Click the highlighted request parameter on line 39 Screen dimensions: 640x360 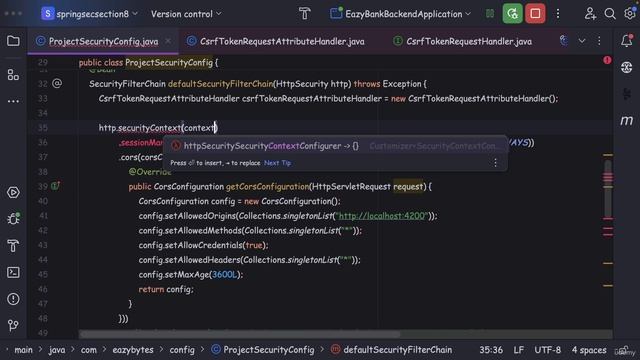coord(408,187)
